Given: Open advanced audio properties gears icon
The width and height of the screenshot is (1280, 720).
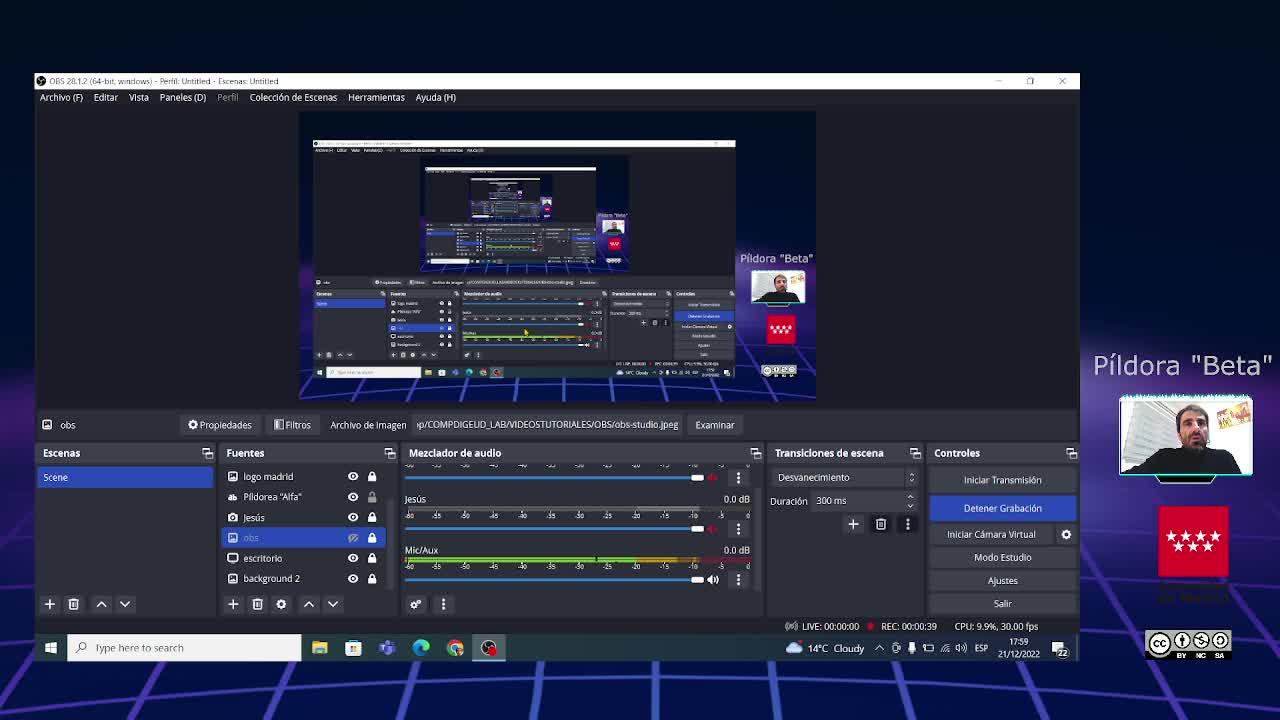Looking at the screenshot, I should (415, 604).
